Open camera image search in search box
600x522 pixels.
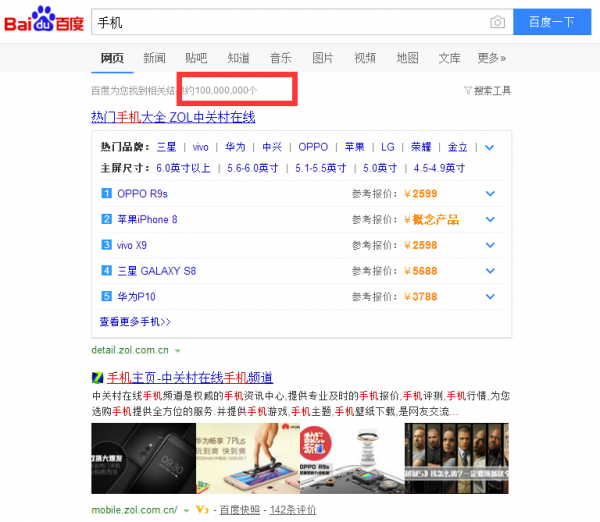tap(497, 22)
